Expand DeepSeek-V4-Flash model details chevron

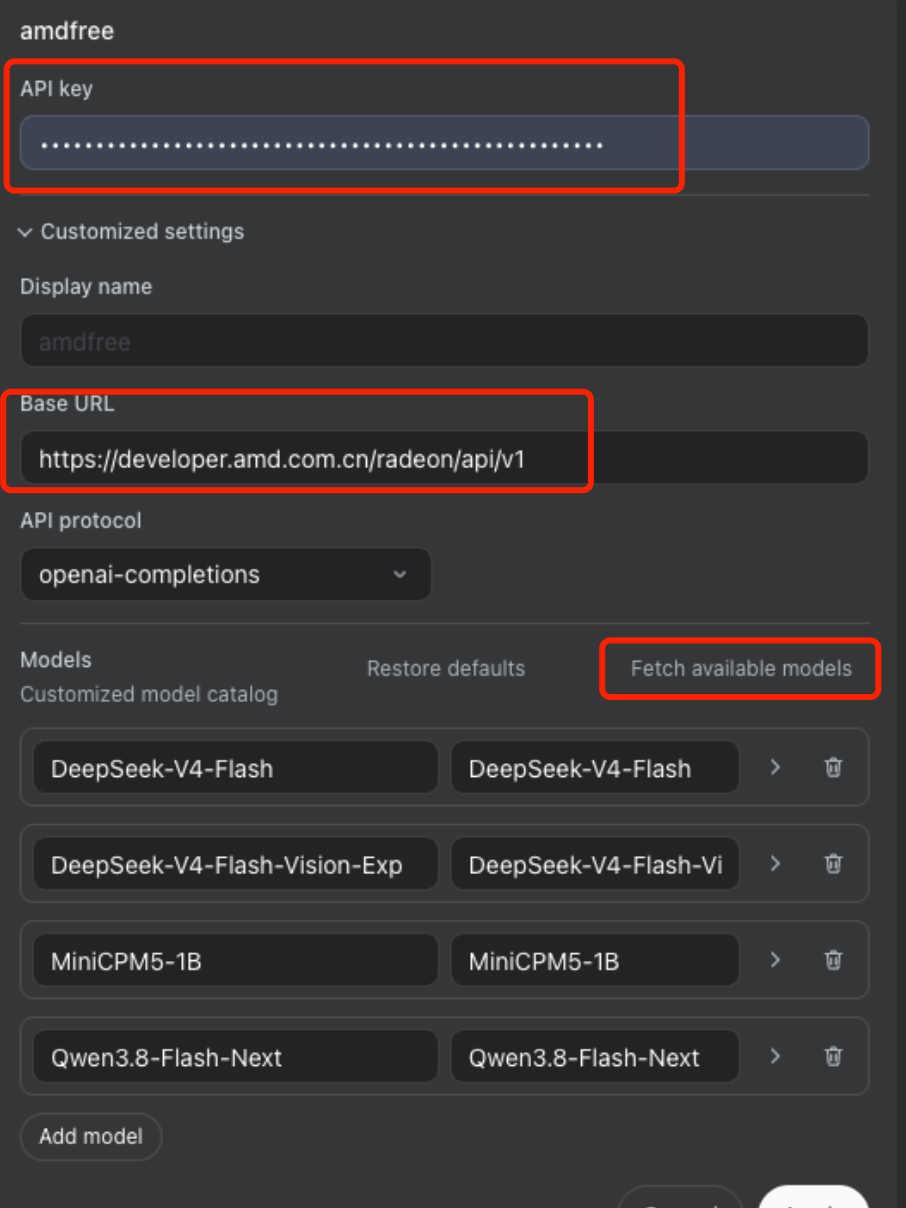(775, 768)
